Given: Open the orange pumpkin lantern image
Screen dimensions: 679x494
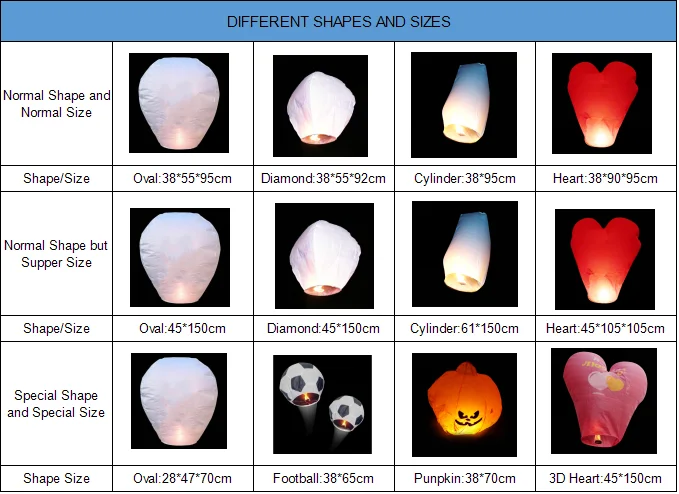Looking at the screenshot, I should [x=464, y=405].
